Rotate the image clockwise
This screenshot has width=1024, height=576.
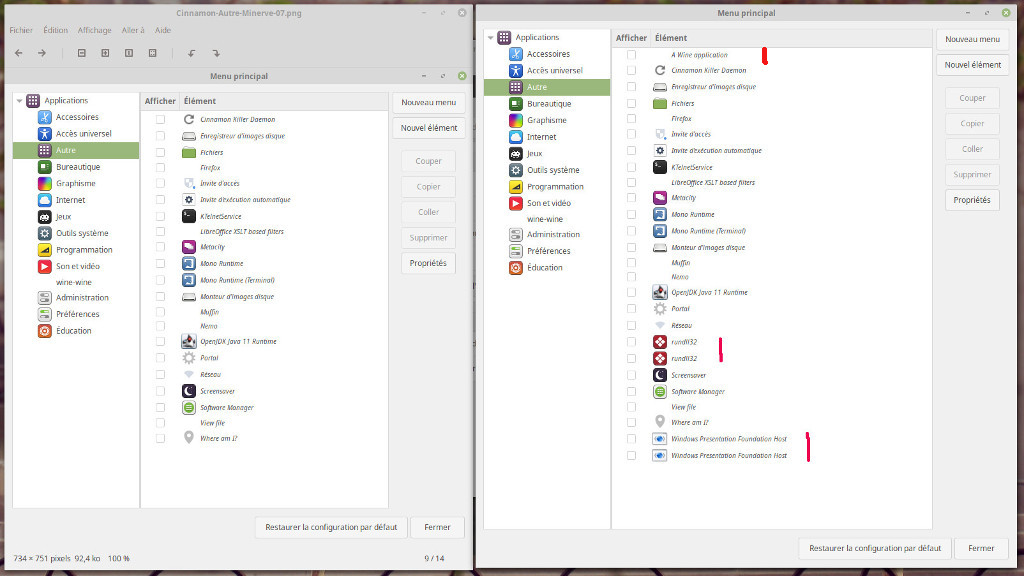(215, 53)
